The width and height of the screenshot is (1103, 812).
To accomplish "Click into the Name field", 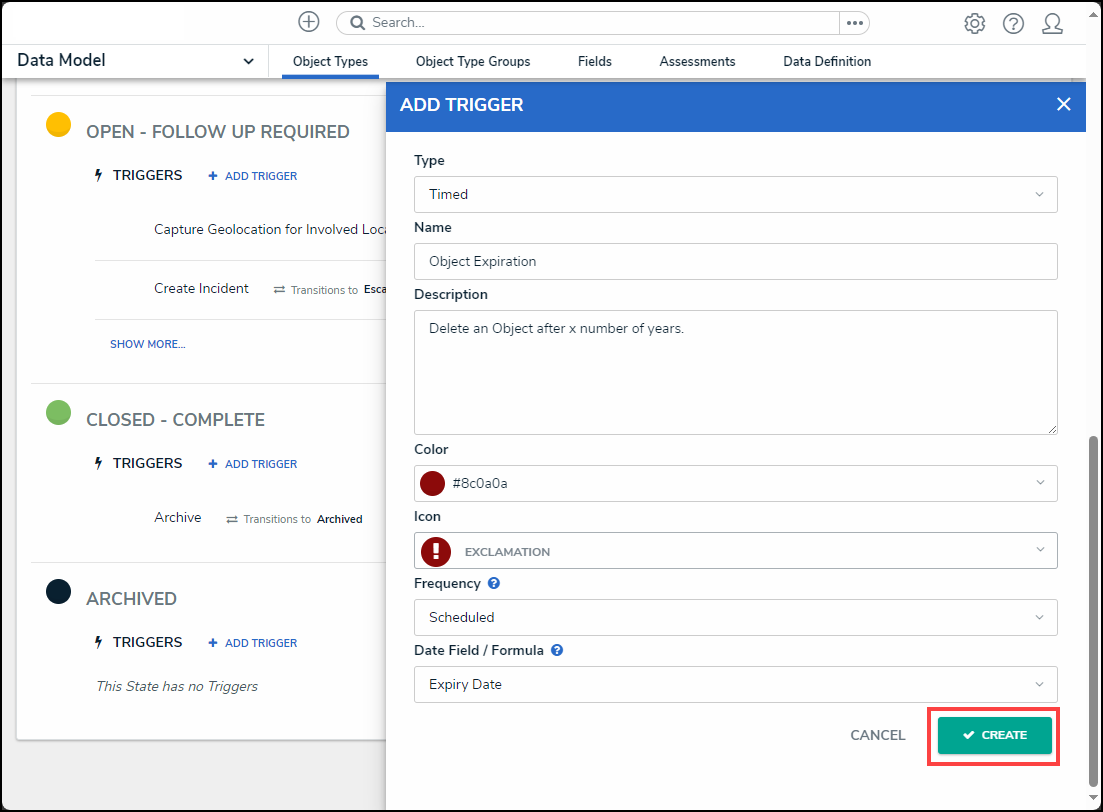I will pyautogui.click(x=735, y=261).
